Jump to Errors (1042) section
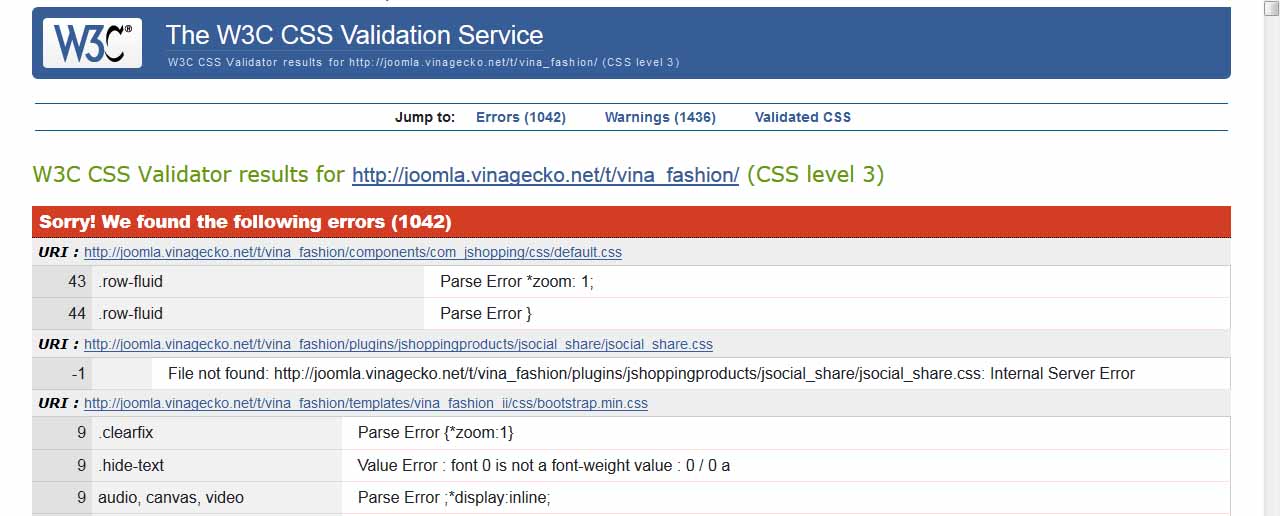This screenshot has height=516, width=1280. pos(520,117)
